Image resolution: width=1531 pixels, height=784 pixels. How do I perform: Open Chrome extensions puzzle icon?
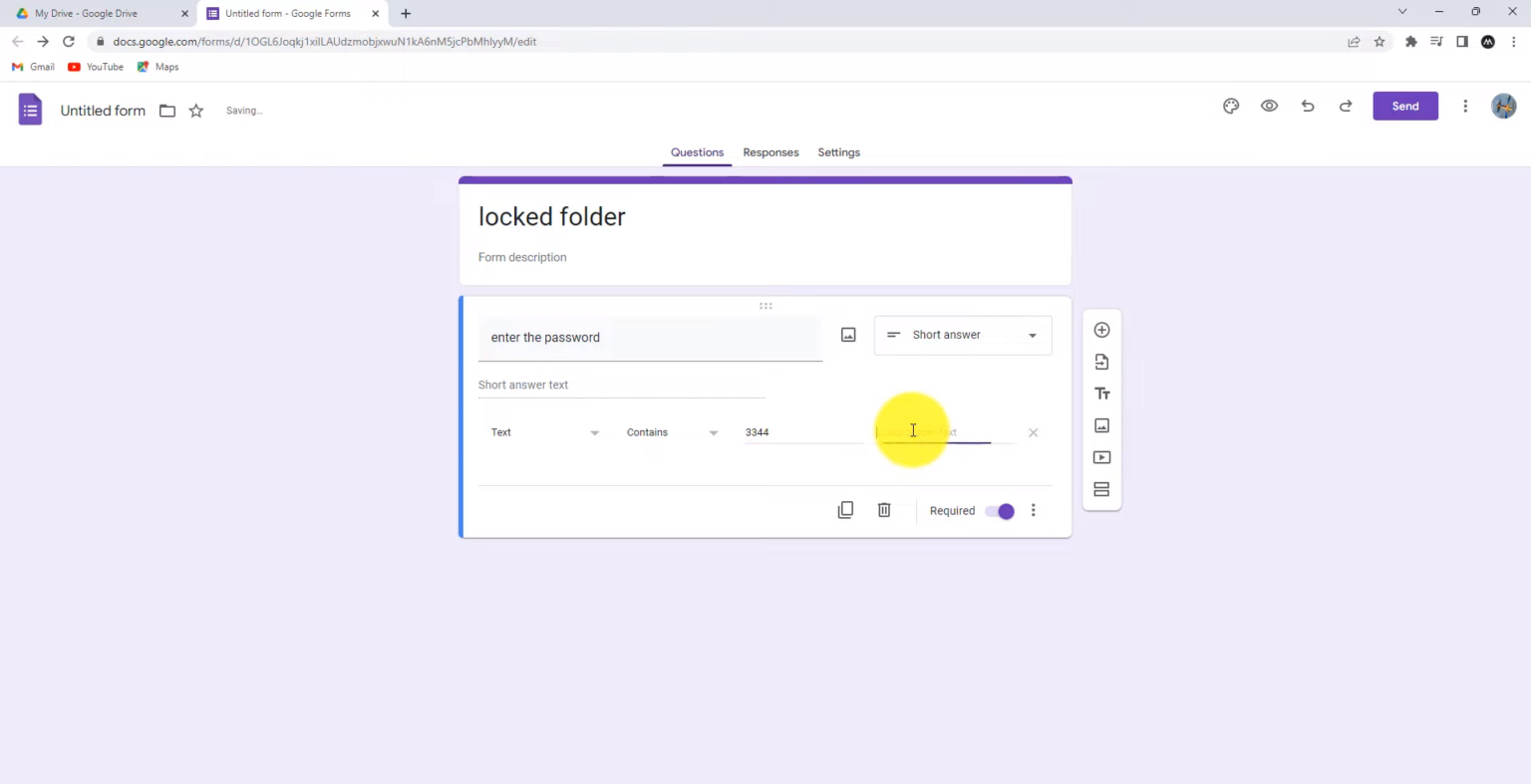tap(1410, 42)
